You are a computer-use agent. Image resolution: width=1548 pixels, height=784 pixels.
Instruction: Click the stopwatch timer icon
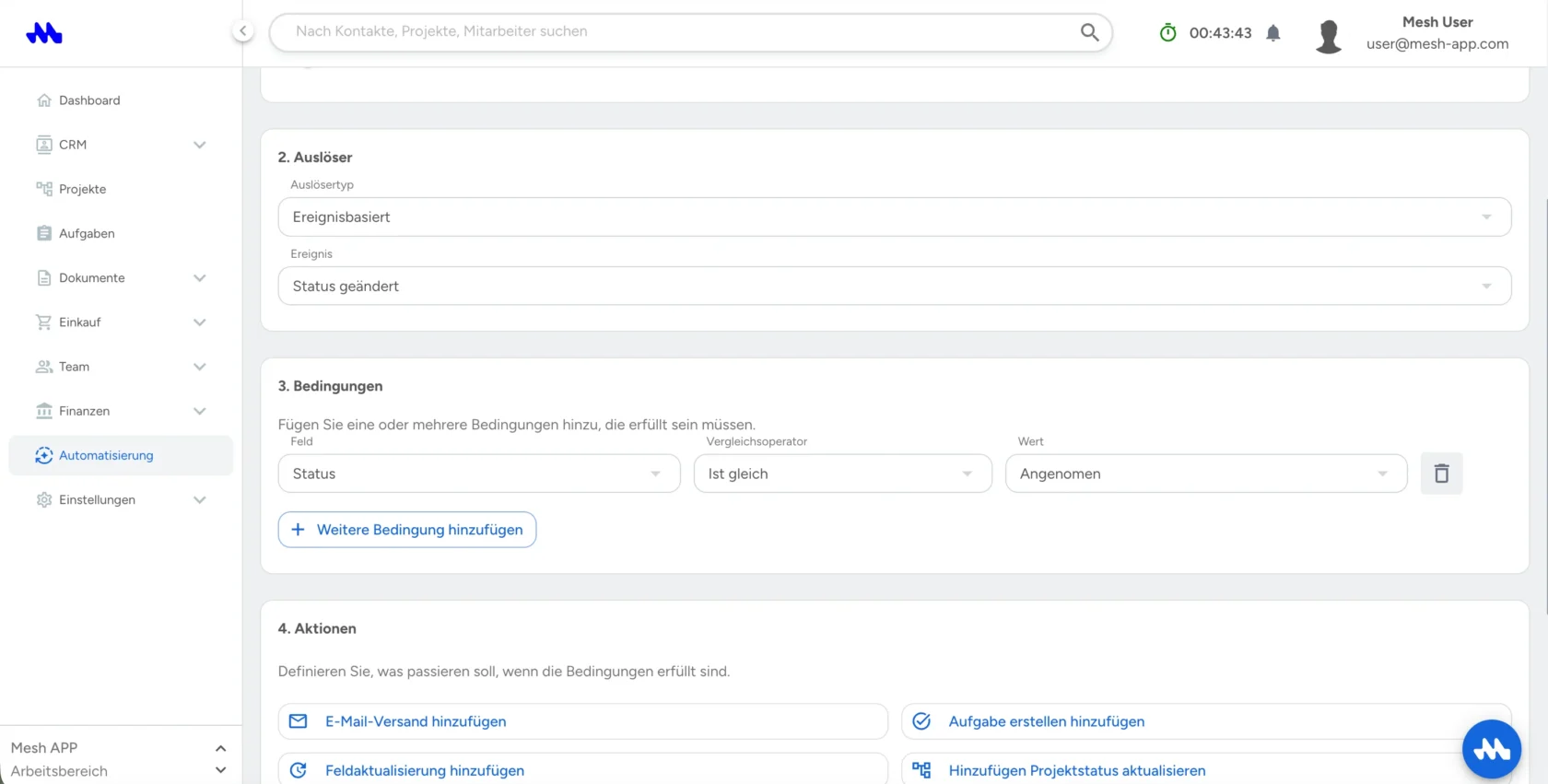point(1167,33)
